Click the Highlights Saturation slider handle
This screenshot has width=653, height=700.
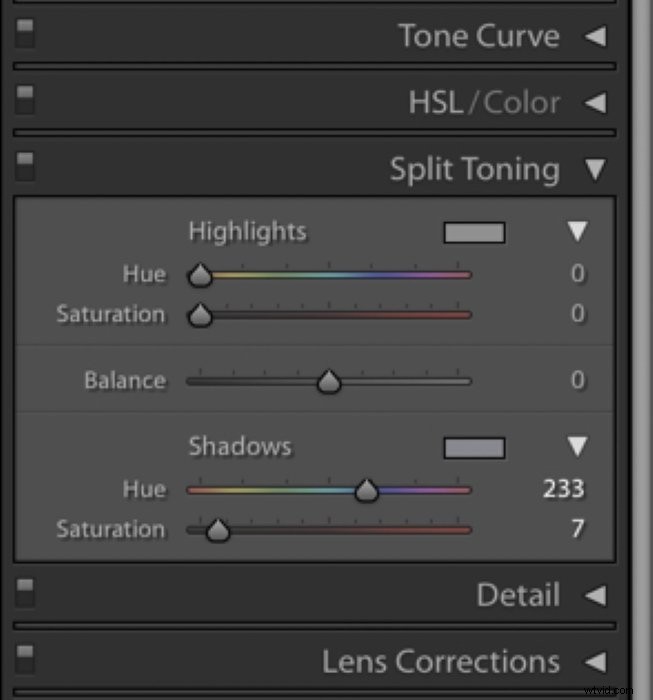200,315
